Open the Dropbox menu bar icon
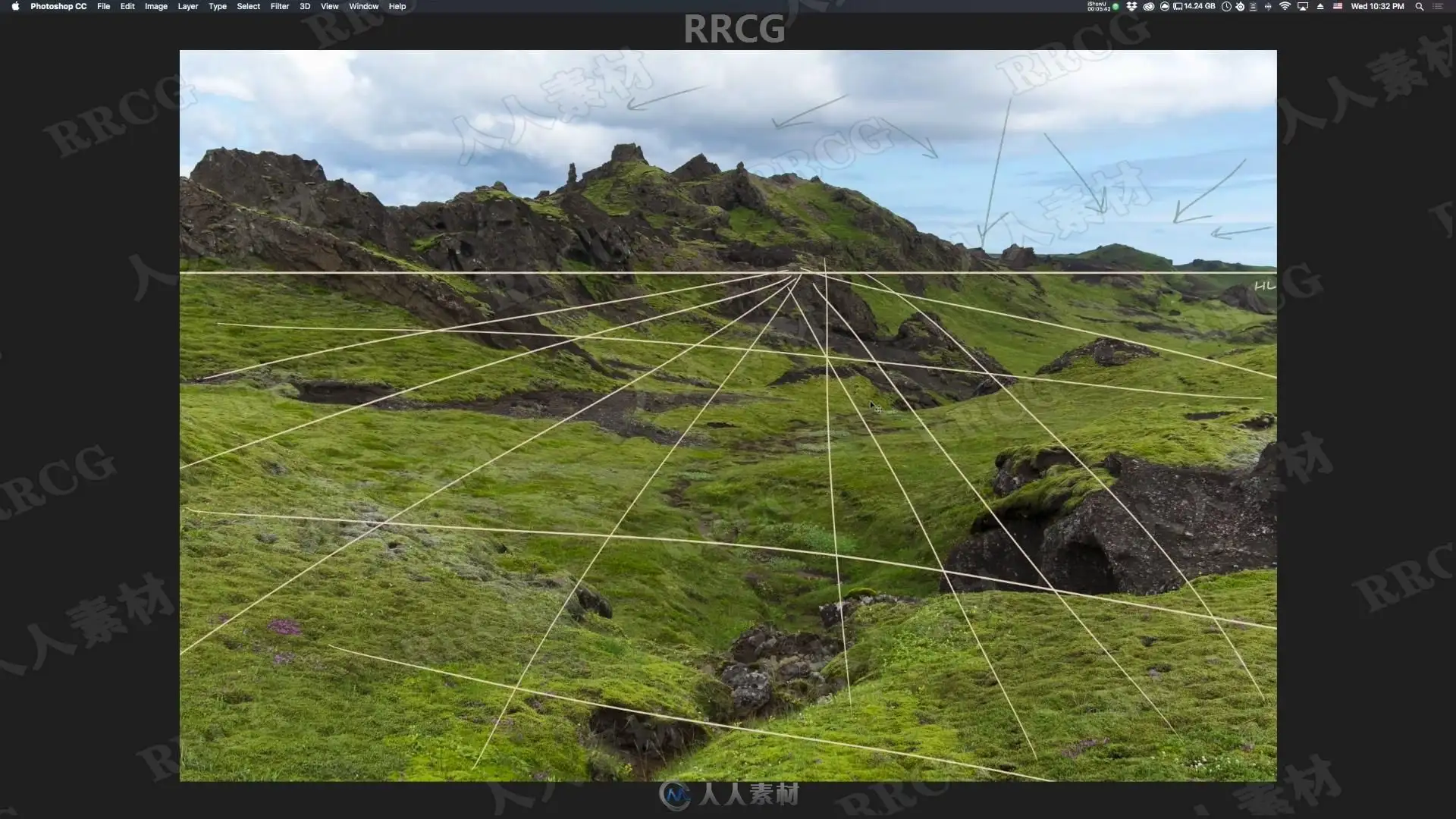 (1131, 6)
